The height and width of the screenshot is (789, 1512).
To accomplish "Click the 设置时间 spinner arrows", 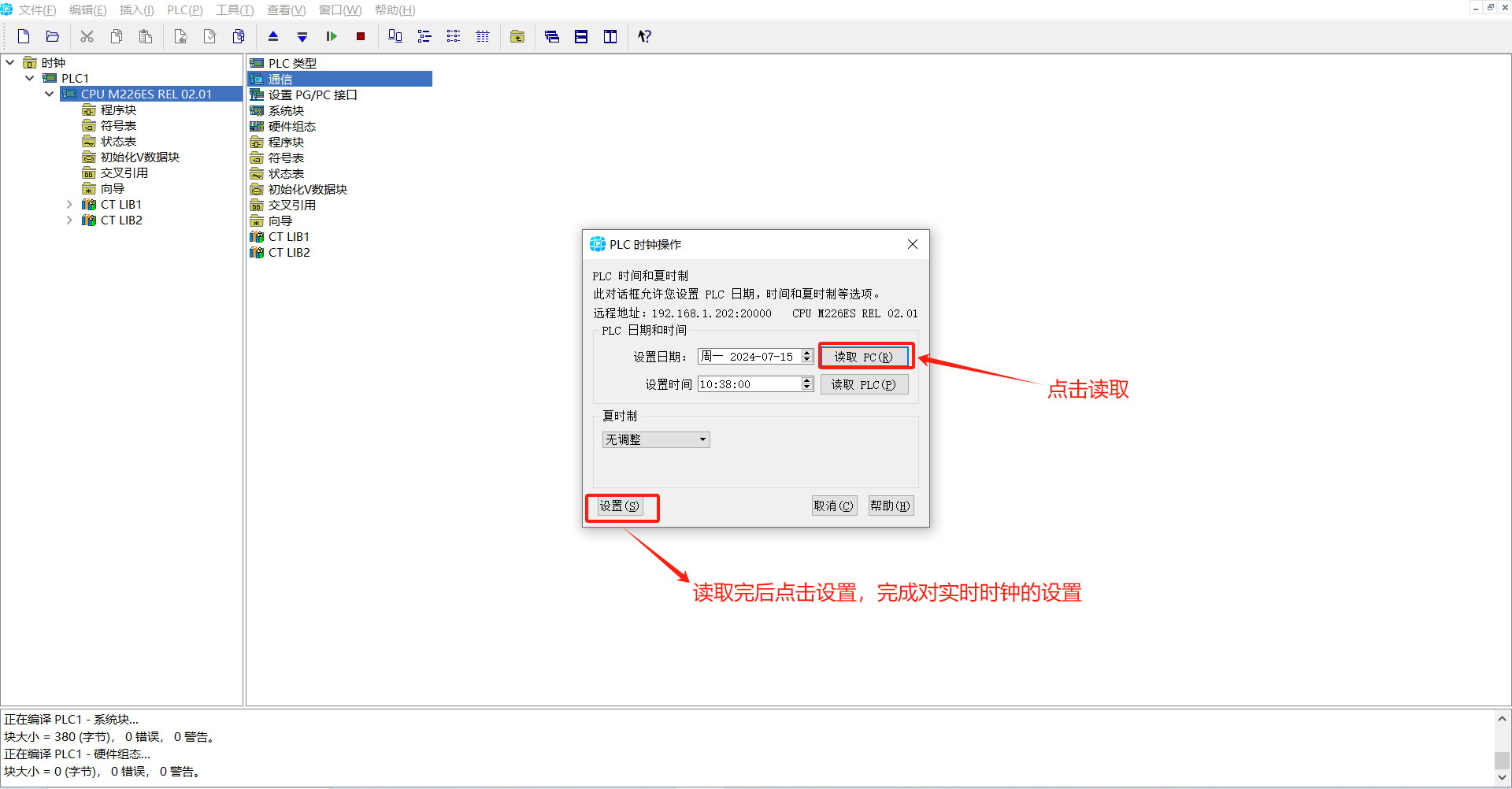I will click(x=807, y=383).
